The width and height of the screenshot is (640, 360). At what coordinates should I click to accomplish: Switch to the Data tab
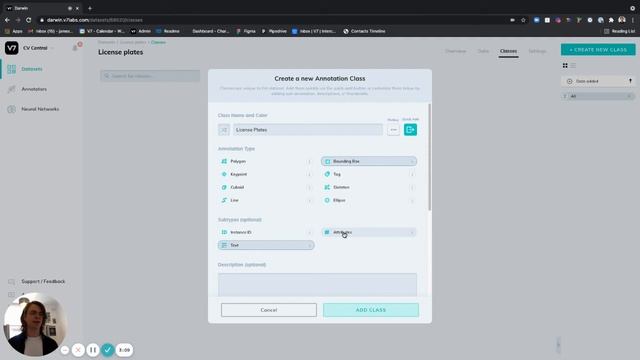(483, 51)
